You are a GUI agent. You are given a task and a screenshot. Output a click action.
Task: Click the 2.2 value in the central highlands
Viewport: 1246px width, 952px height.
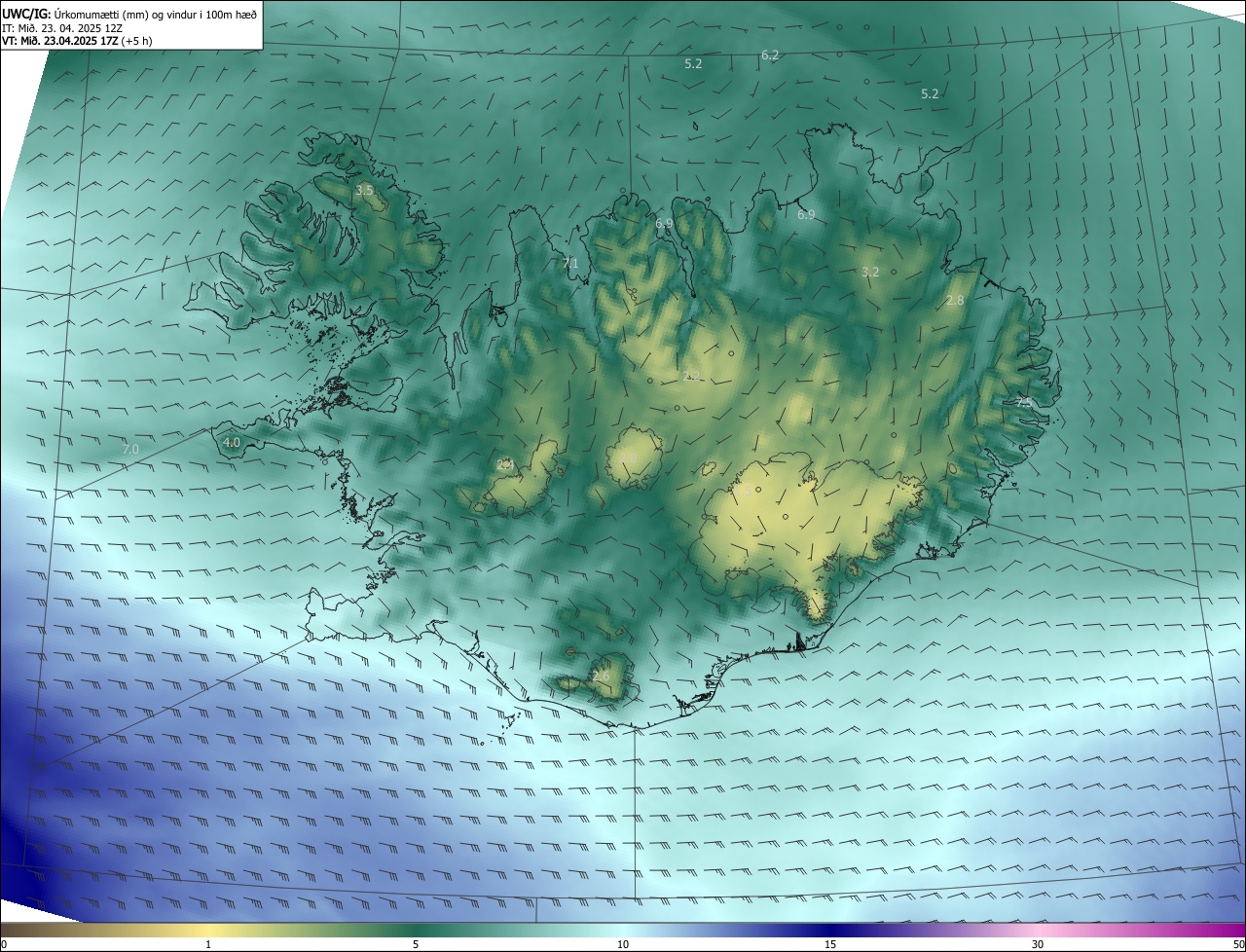click(691, 376)
